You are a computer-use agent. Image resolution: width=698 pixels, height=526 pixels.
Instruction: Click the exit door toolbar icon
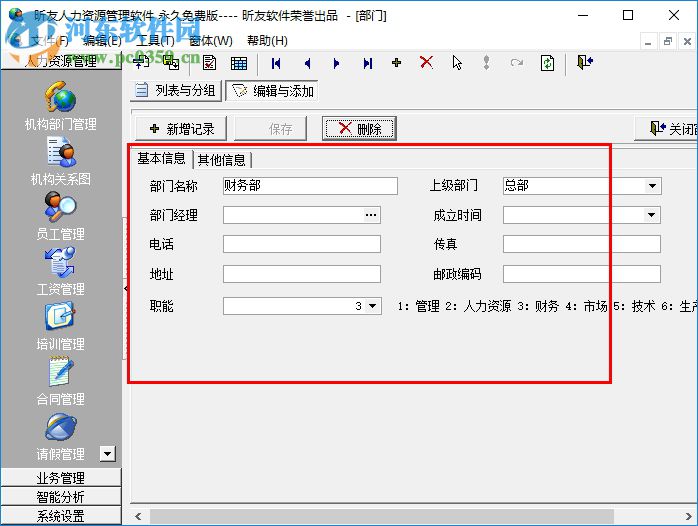pyautogui.click(x=584, y=62)
